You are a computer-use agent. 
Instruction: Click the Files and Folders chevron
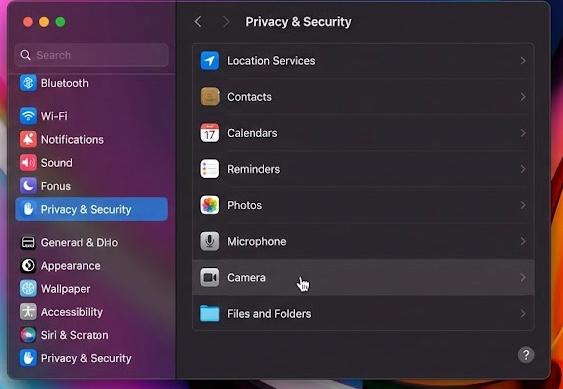pyautogui.click(x=523, y=314)
